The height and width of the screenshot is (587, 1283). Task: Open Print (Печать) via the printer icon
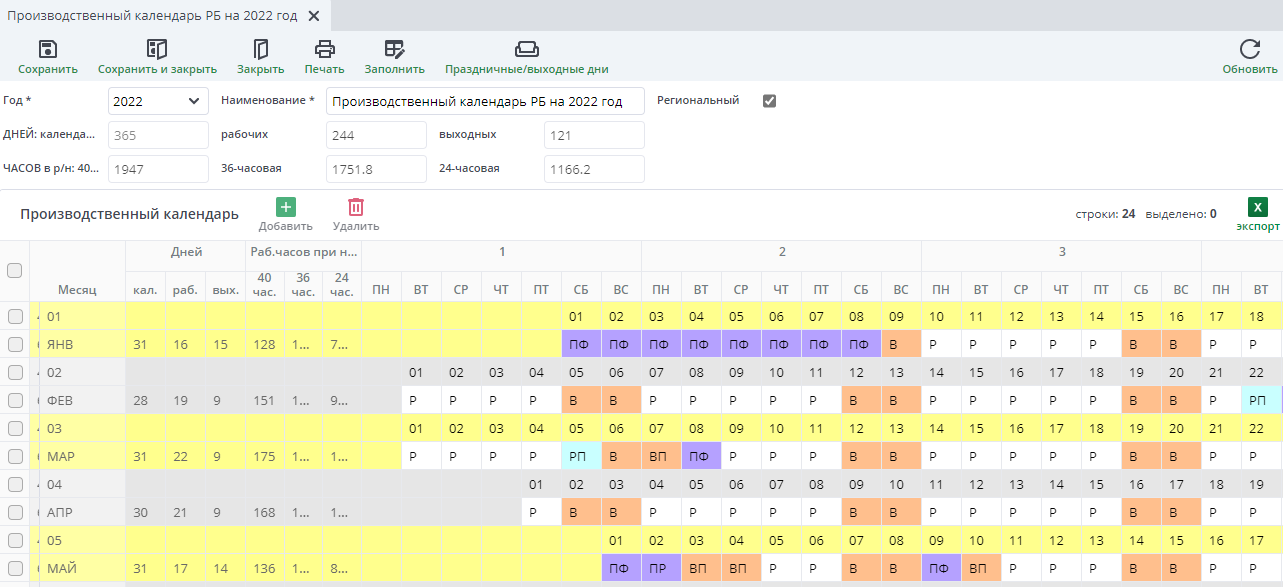(324, 49)
